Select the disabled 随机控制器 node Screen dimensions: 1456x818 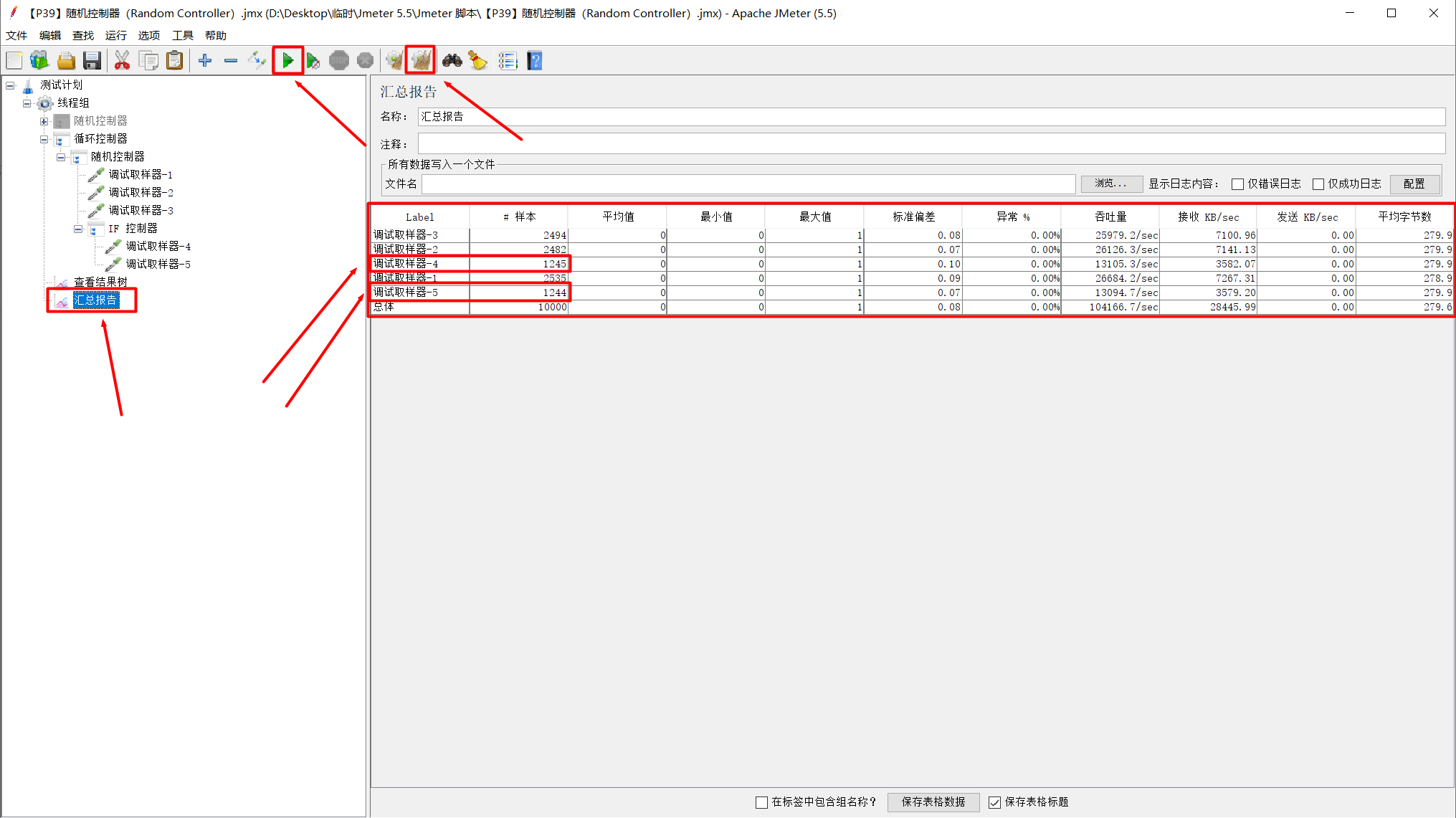[100, 121]
